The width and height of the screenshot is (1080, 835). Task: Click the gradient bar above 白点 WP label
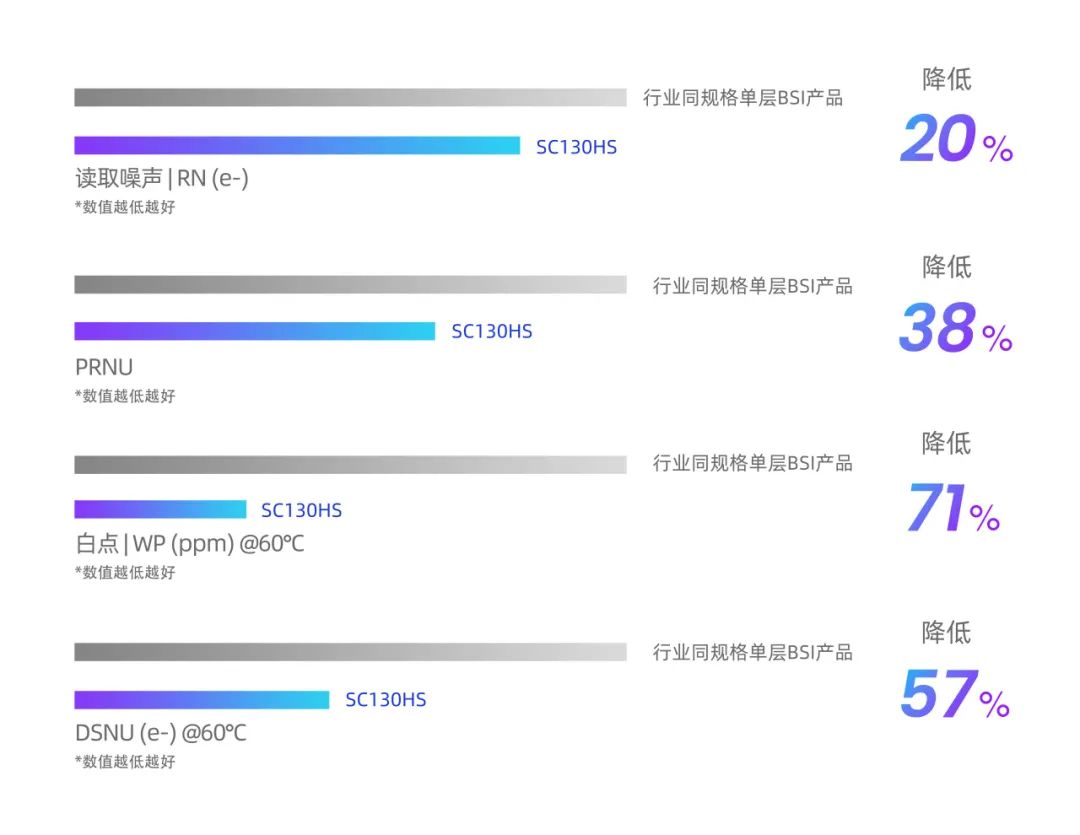click(x=160, y=509)
